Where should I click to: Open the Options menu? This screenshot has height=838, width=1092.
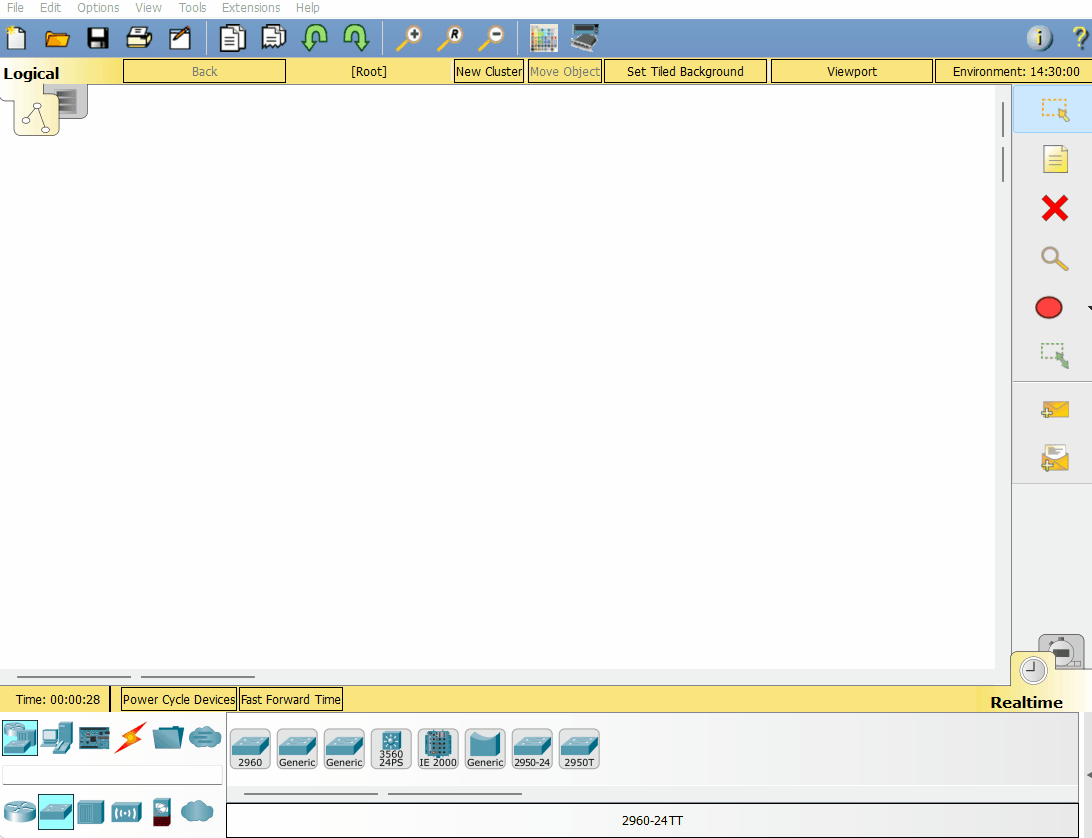pyautogui.click(x=98, y=8)
